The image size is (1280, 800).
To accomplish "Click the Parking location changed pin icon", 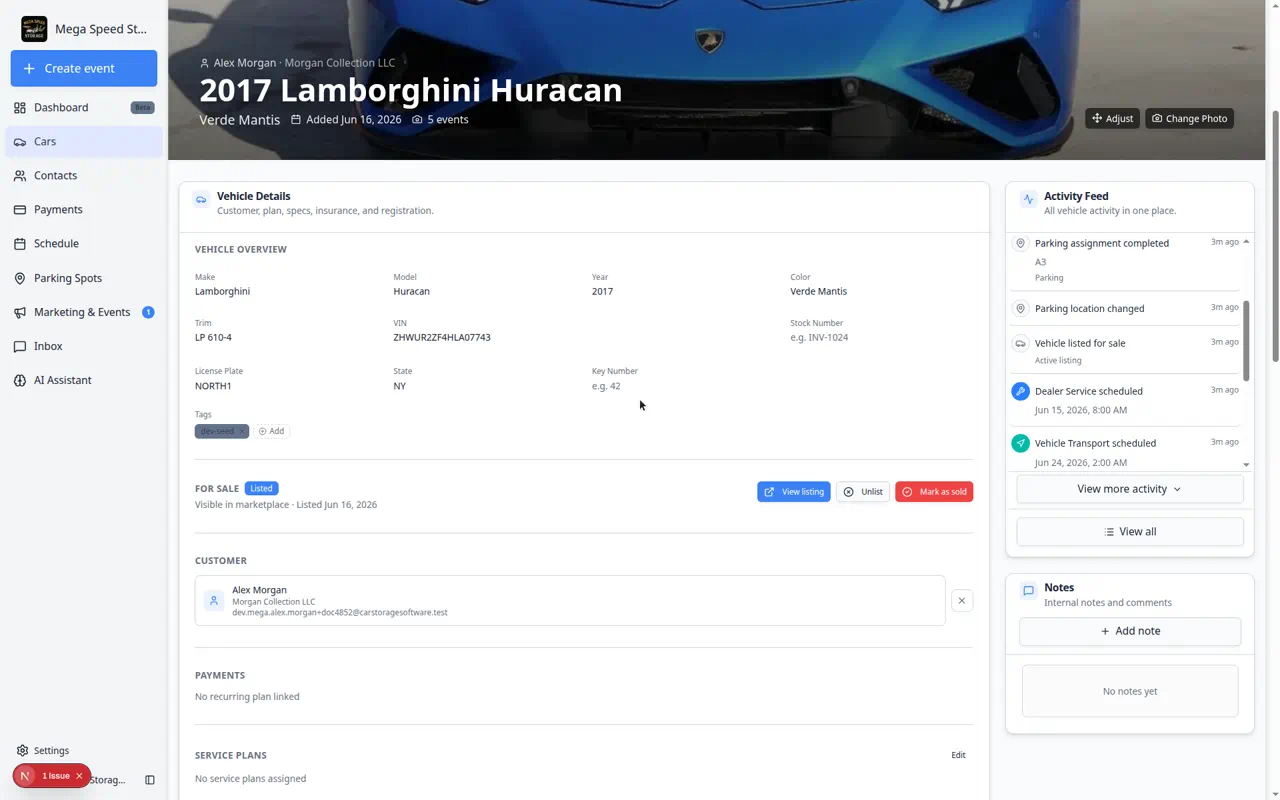I will [x=1020, y=309].
